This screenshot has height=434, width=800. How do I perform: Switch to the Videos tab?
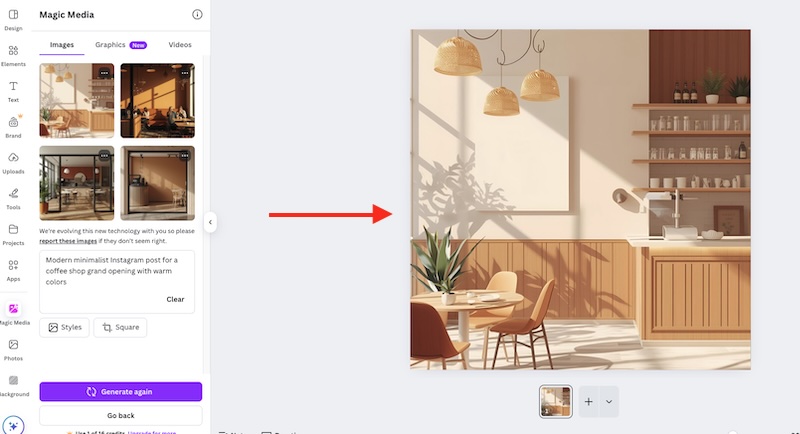point(180,45)
